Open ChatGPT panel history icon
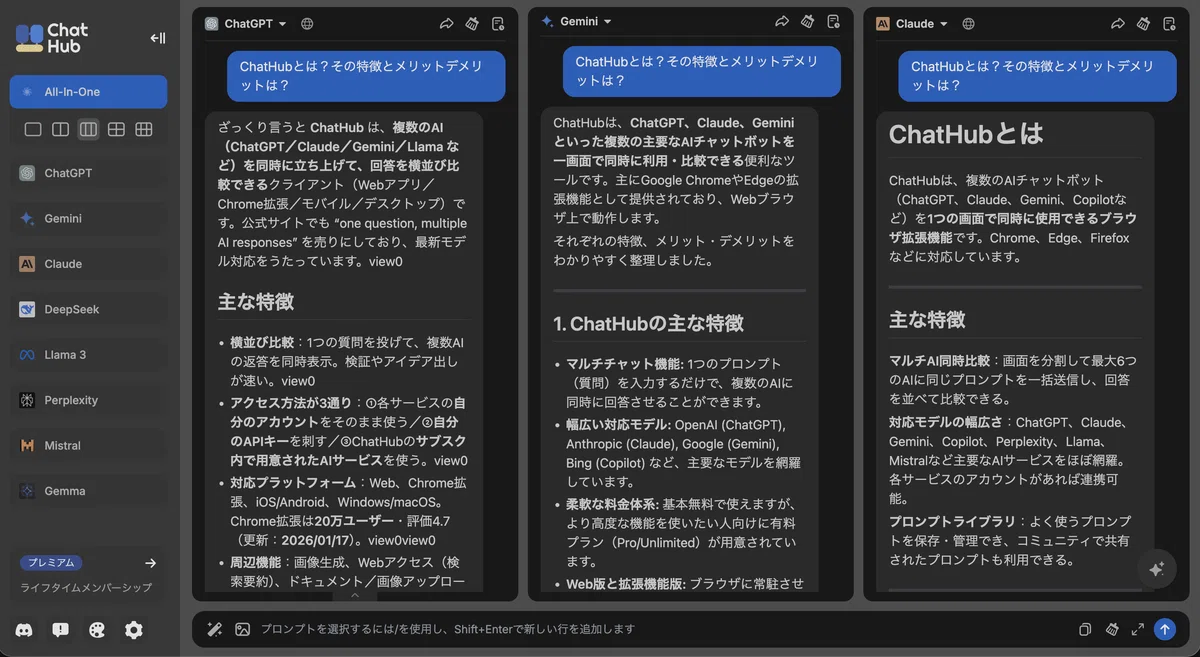 pos(498,23)
